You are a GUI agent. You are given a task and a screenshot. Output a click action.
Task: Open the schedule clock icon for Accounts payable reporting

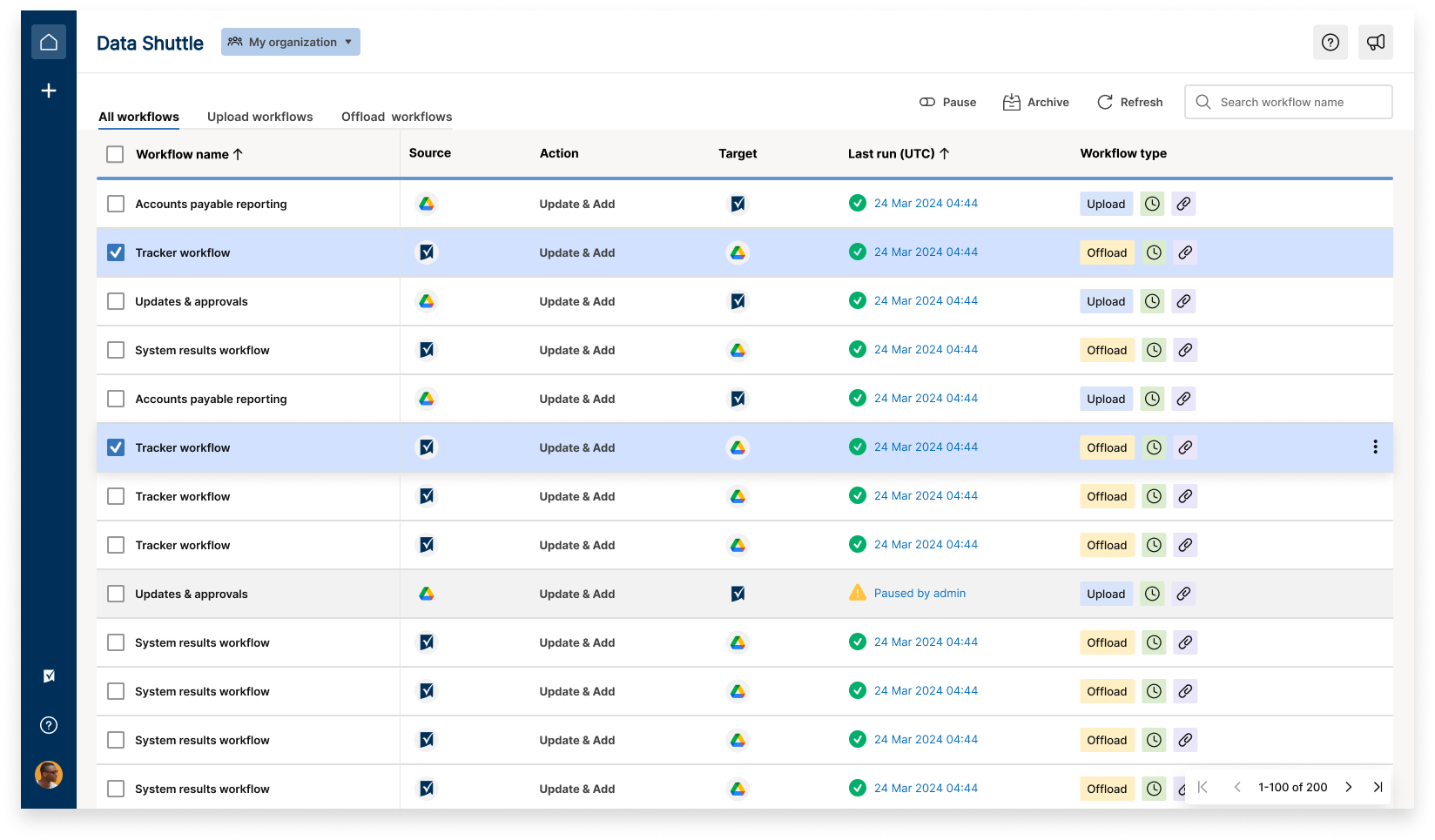(1152, 204)
